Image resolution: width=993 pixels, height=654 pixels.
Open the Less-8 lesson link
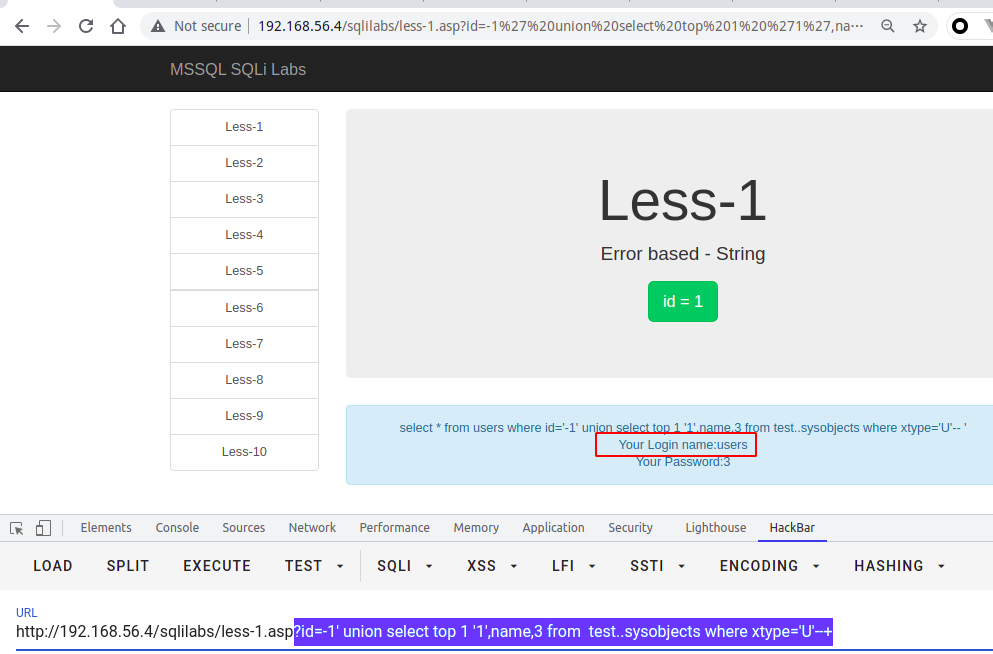click(x=244, y=380)
